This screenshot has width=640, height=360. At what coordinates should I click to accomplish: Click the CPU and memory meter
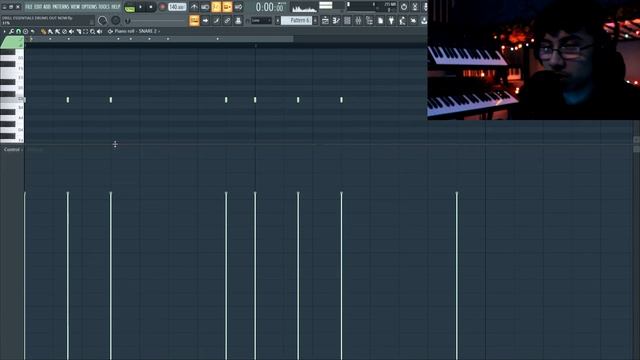pos(372,7)
